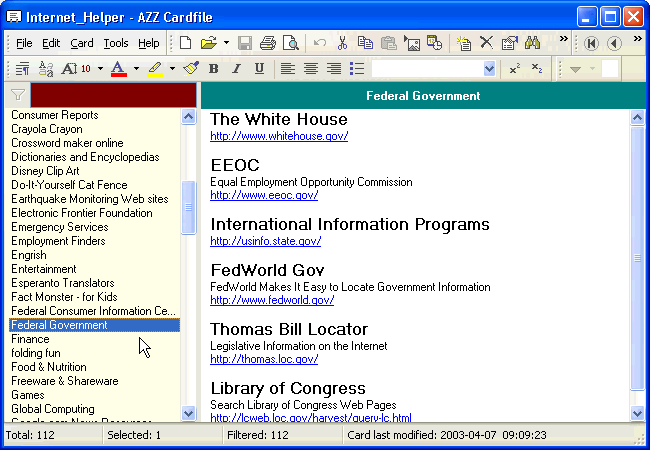Select the Freeware & Shareware card

[x=95, y=381]
